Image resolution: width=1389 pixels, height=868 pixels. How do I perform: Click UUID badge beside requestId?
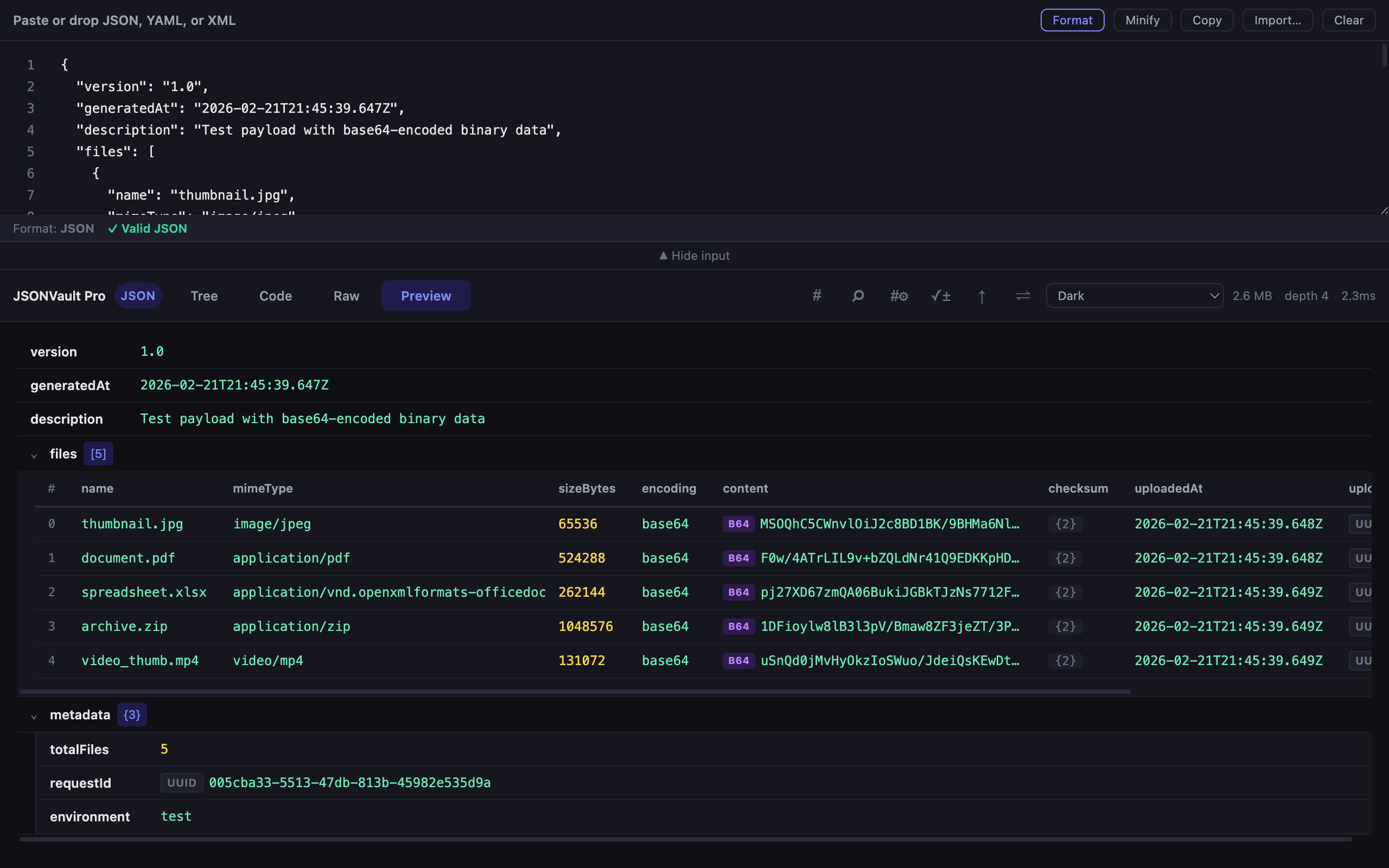click(x=181, y=782)
